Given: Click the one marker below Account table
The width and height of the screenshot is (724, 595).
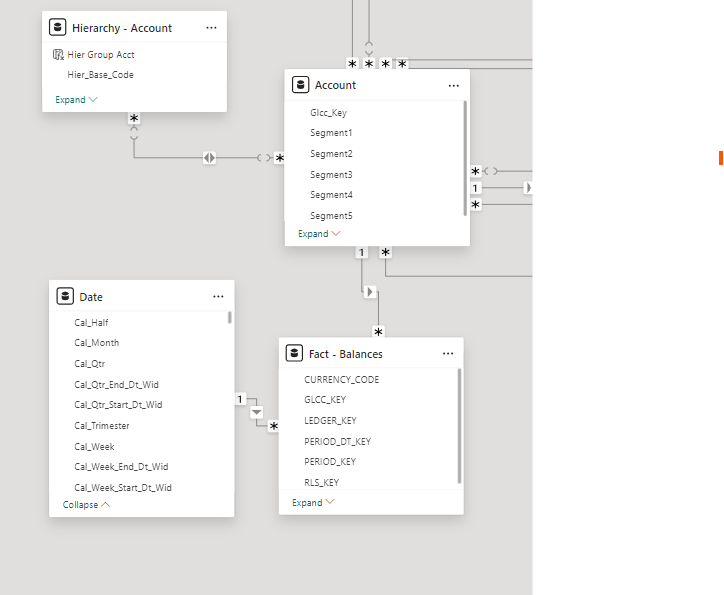Looking at the screenshot, I should [362, 252].
